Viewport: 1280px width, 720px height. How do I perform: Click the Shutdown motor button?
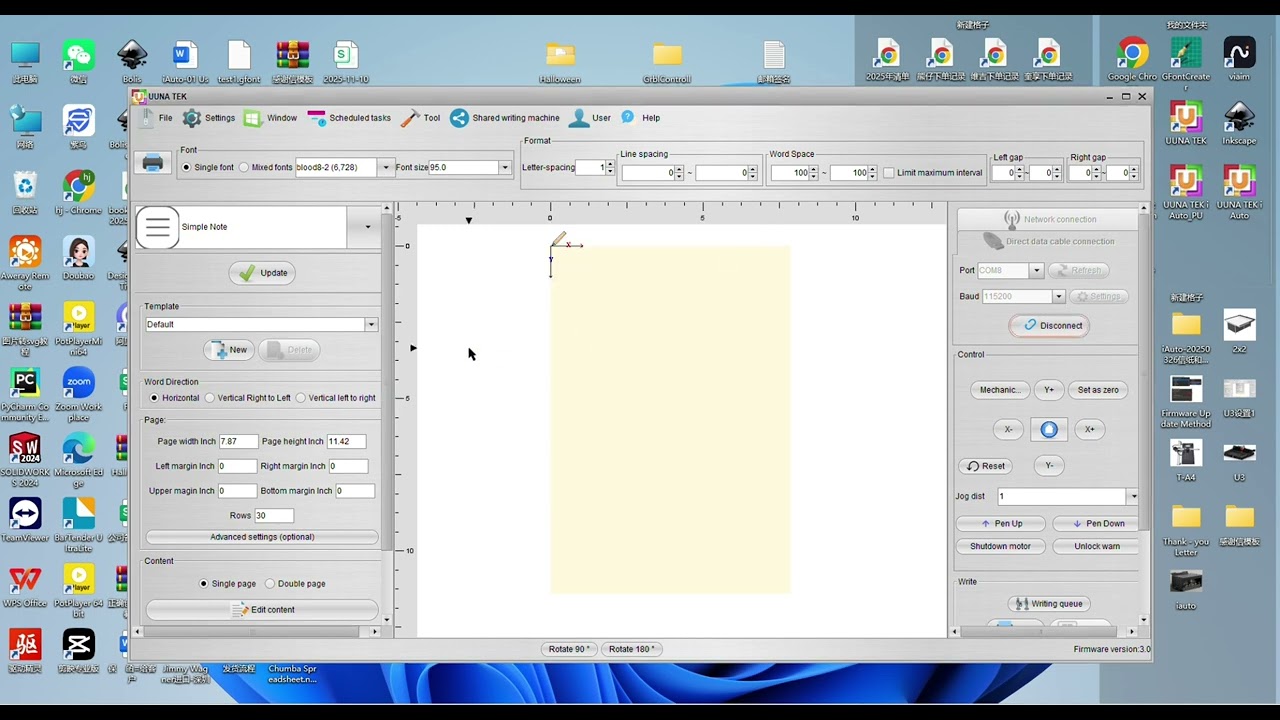click(1001, 547)
